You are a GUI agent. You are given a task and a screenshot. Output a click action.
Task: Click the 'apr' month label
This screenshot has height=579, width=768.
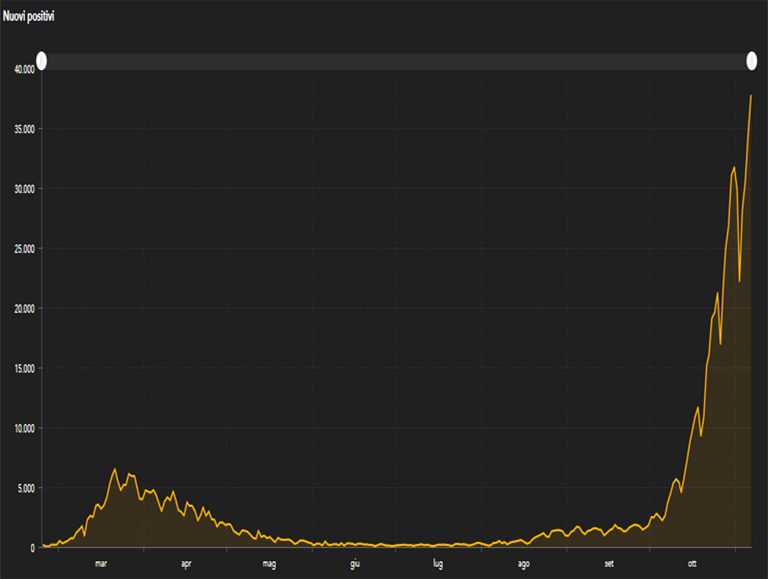(x=186, y=564)
